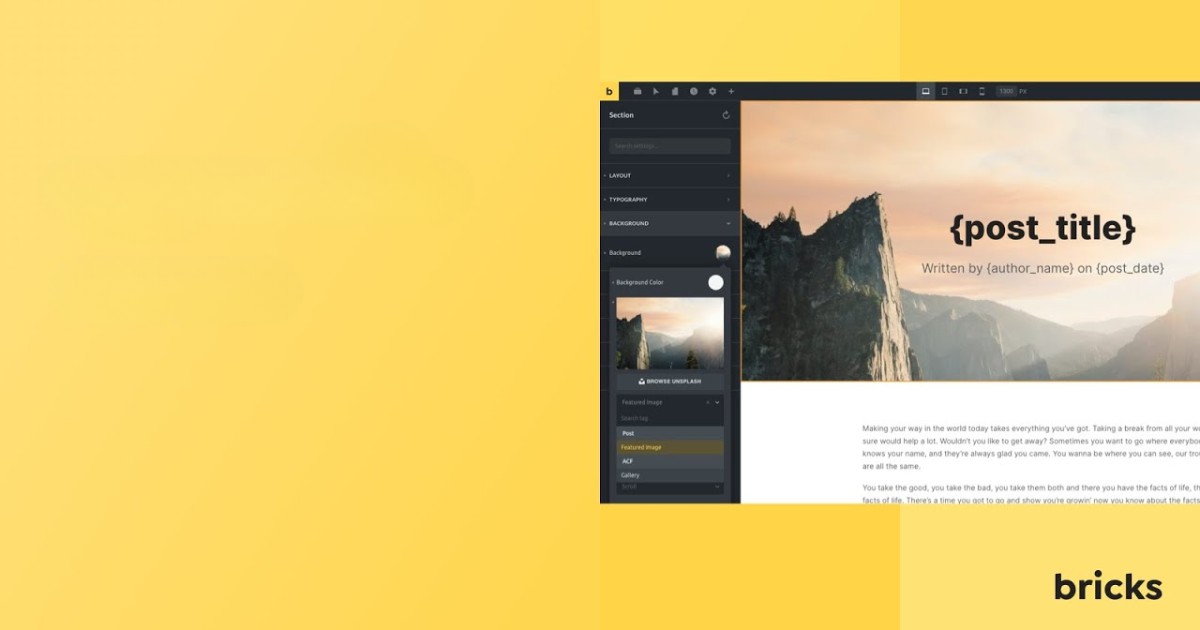Open the pages icon in the top toolbar
1200x630 pixels.
coord(675,90)
